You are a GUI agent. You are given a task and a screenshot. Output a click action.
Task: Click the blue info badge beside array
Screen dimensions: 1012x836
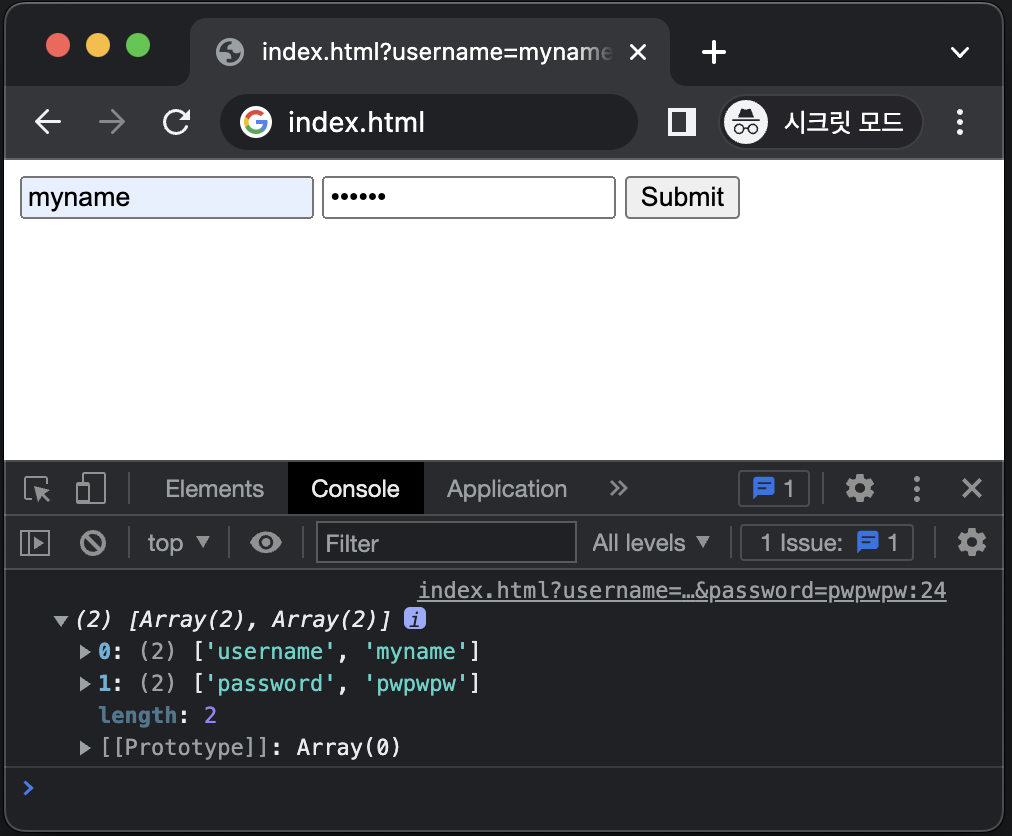[x=414, y=618]
